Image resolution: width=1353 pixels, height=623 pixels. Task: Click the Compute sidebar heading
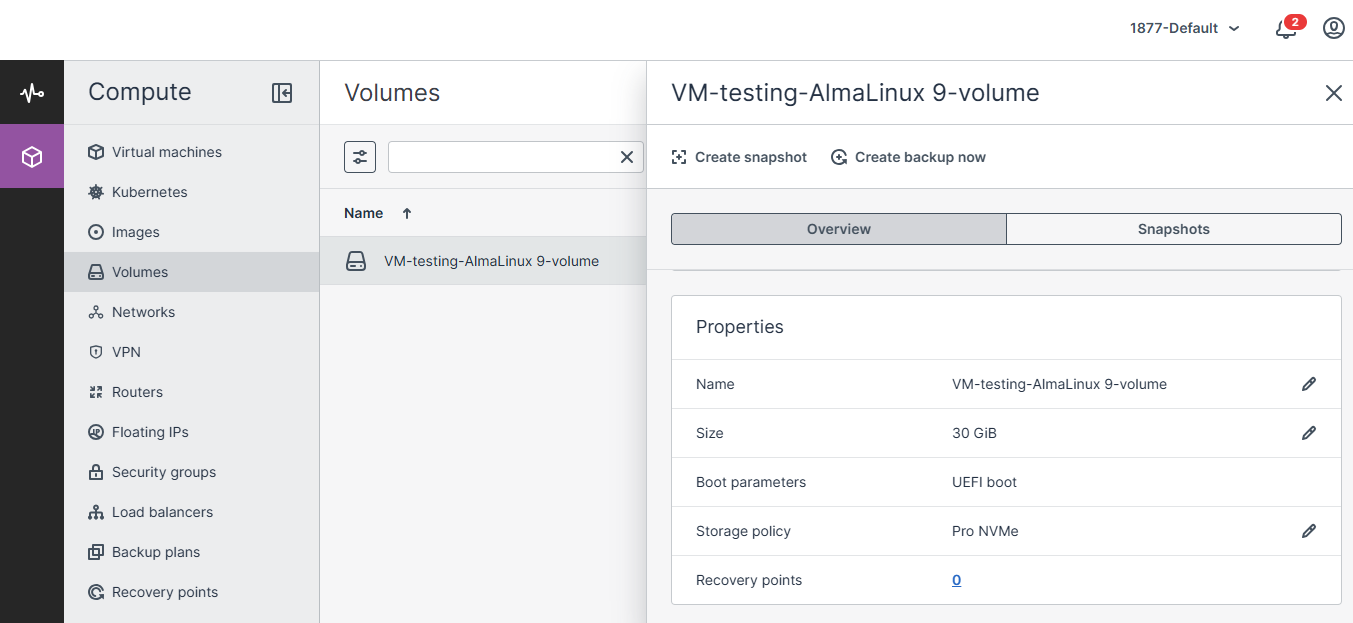(x=140, y=92)
